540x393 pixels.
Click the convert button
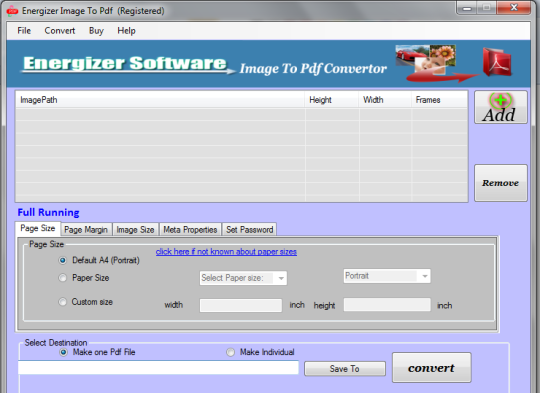432,368
